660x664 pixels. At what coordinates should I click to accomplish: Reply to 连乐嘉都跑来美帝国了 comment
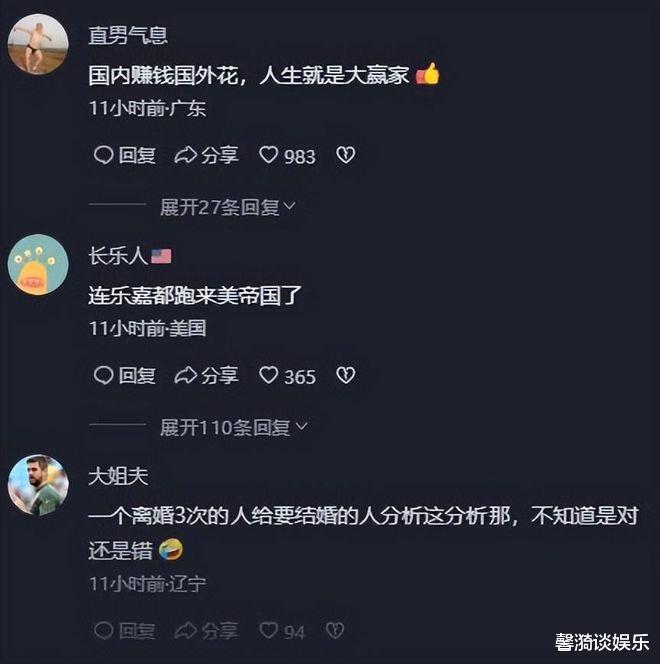[x=124, y=376]
